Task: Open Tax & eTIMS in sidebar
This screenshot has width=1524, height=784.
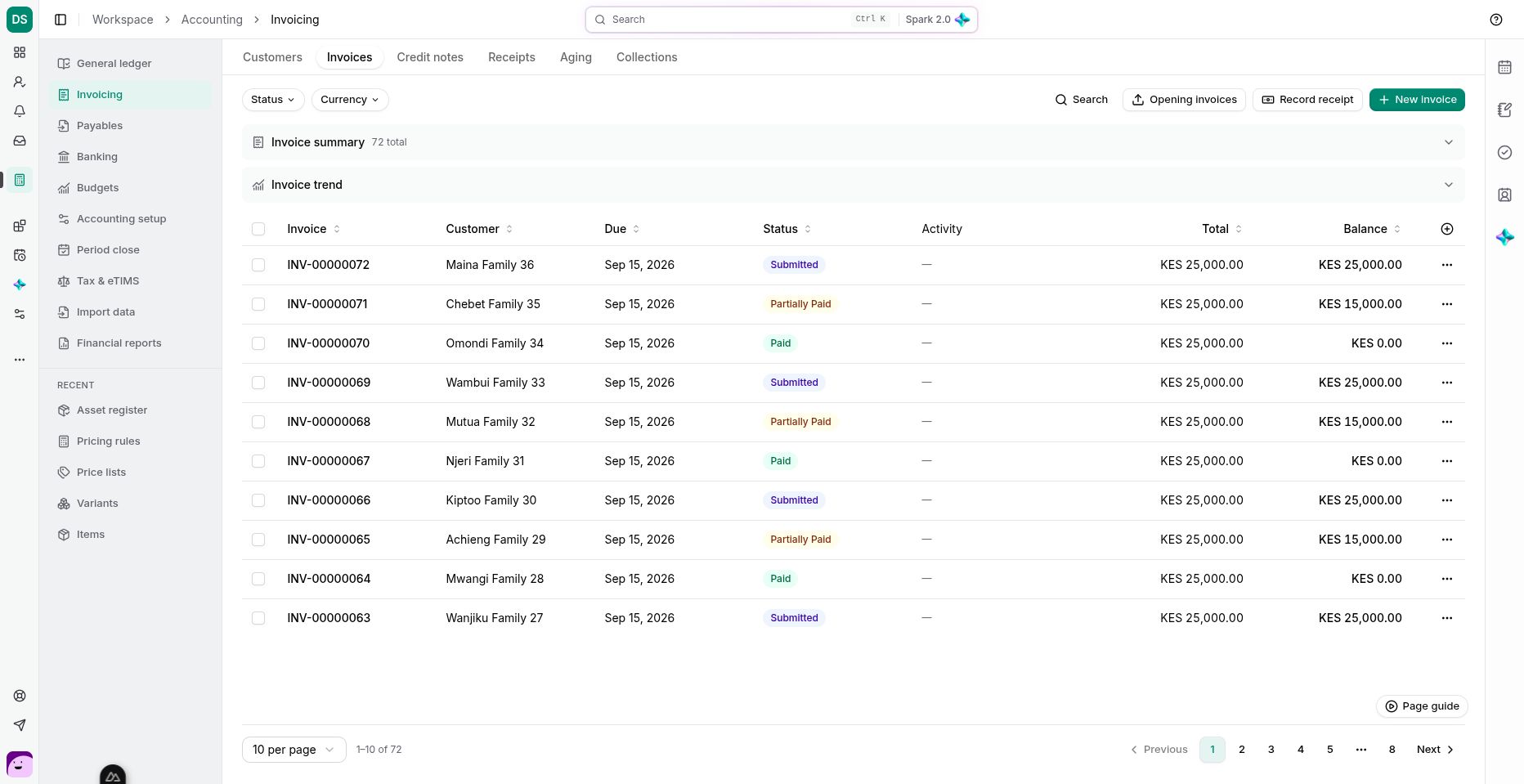Action: [x=130, y=281]
